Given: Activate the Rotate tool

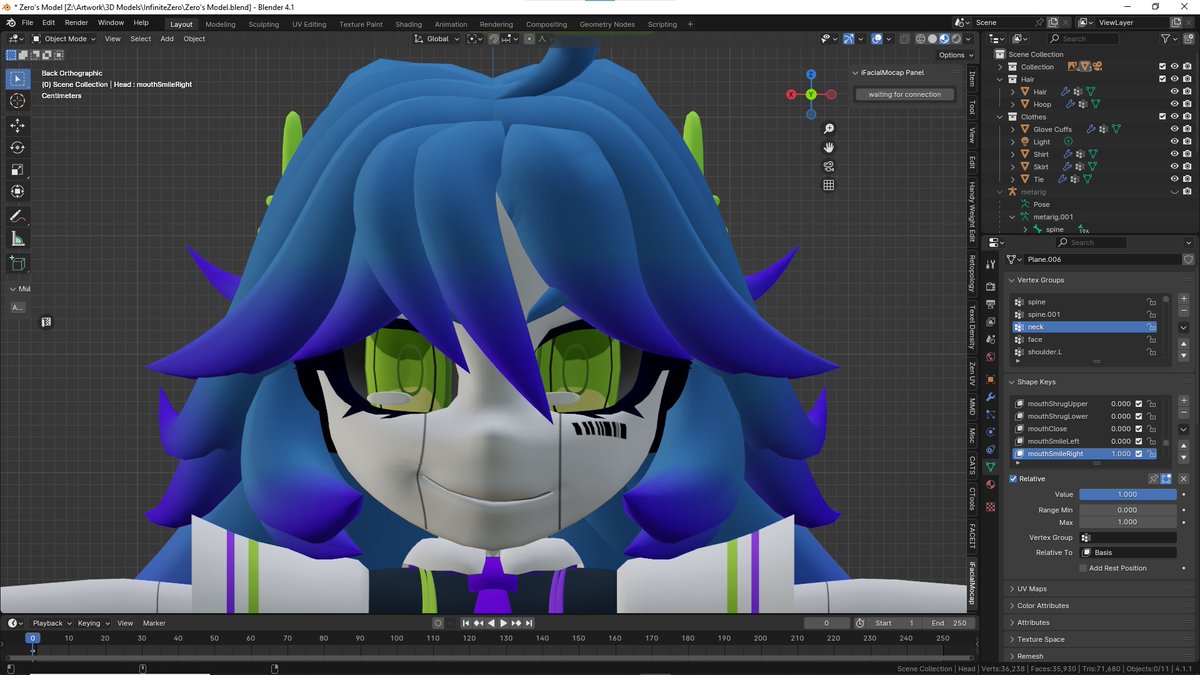Looking at the screenshot, I should (x=17, y=147).
